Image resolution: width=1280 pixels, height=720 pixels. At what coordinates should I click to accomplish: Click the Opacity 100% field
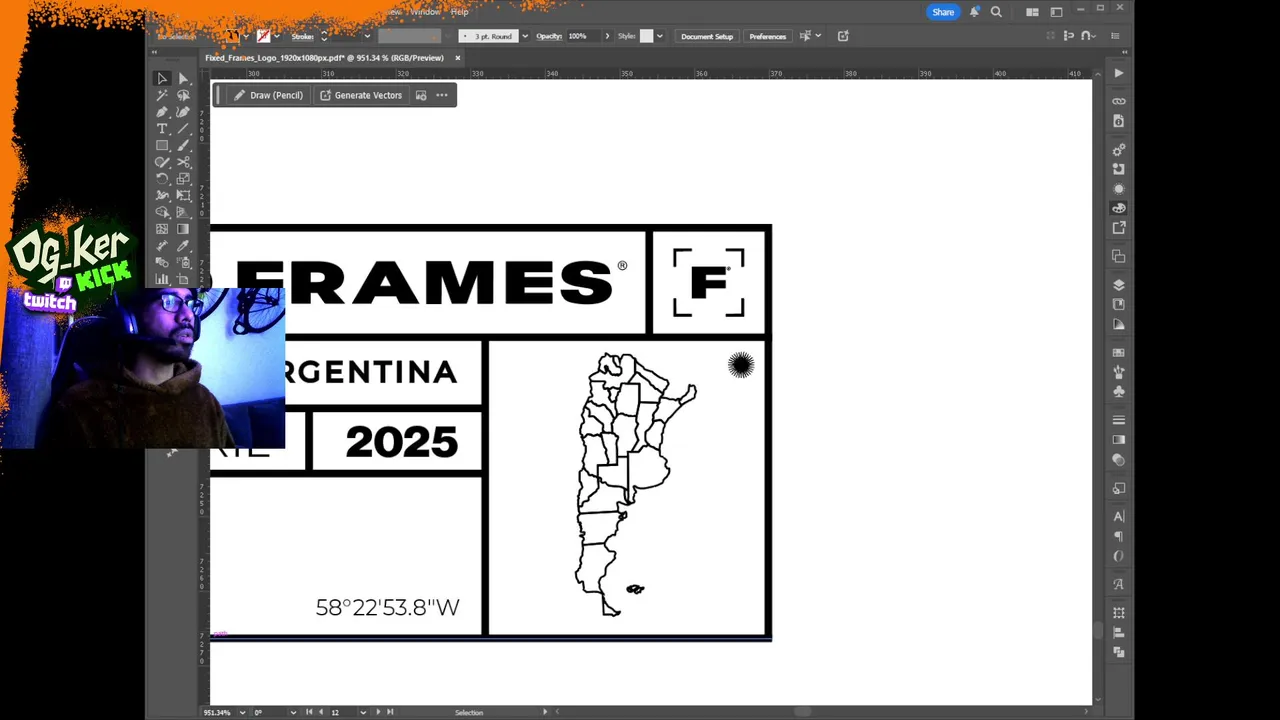click(x=583, y=36)
